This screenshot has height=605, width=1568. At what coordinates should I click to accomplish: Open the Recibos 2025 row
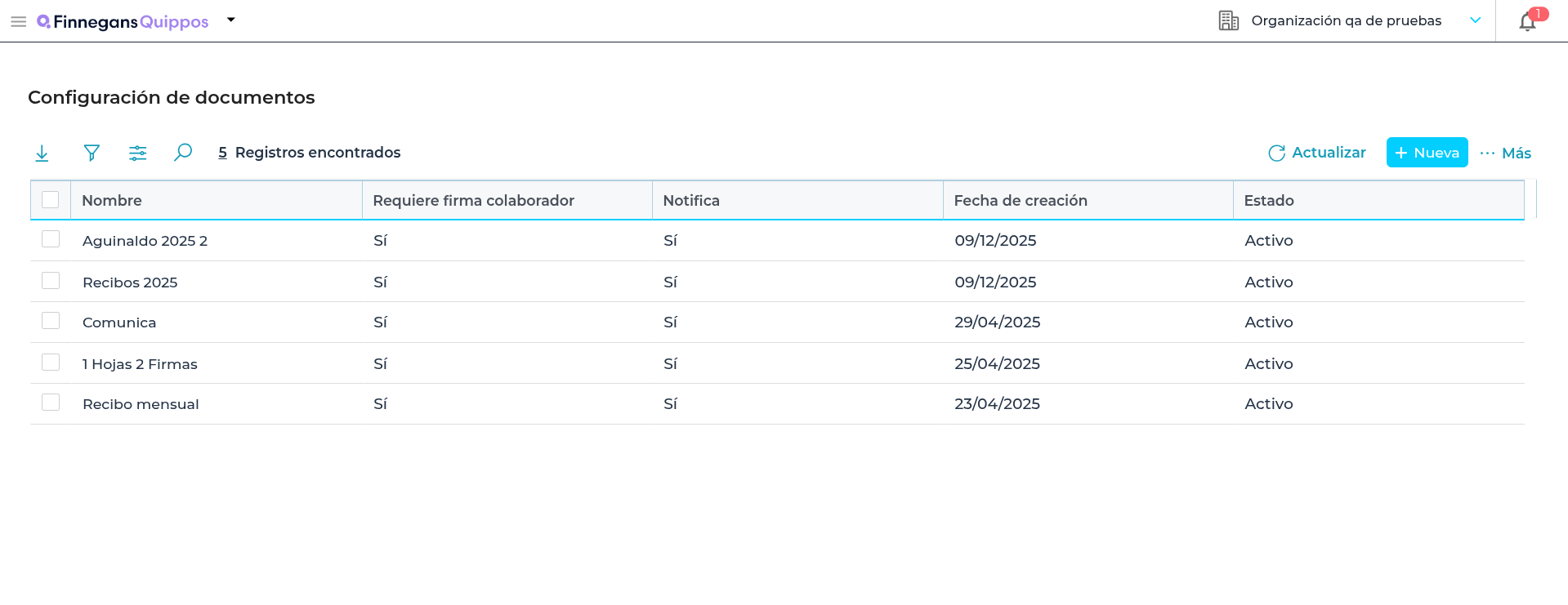click(x=130, y=282)
